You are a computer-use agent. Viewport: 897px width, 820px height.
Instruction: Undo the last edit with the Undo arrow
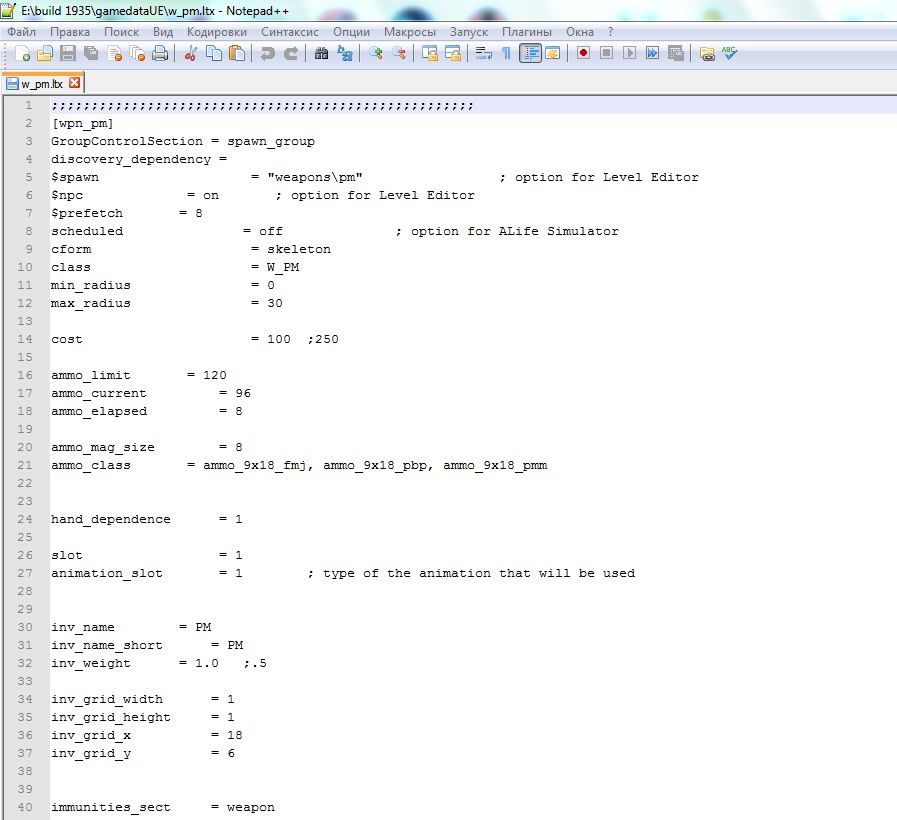[x=267, y=54]
